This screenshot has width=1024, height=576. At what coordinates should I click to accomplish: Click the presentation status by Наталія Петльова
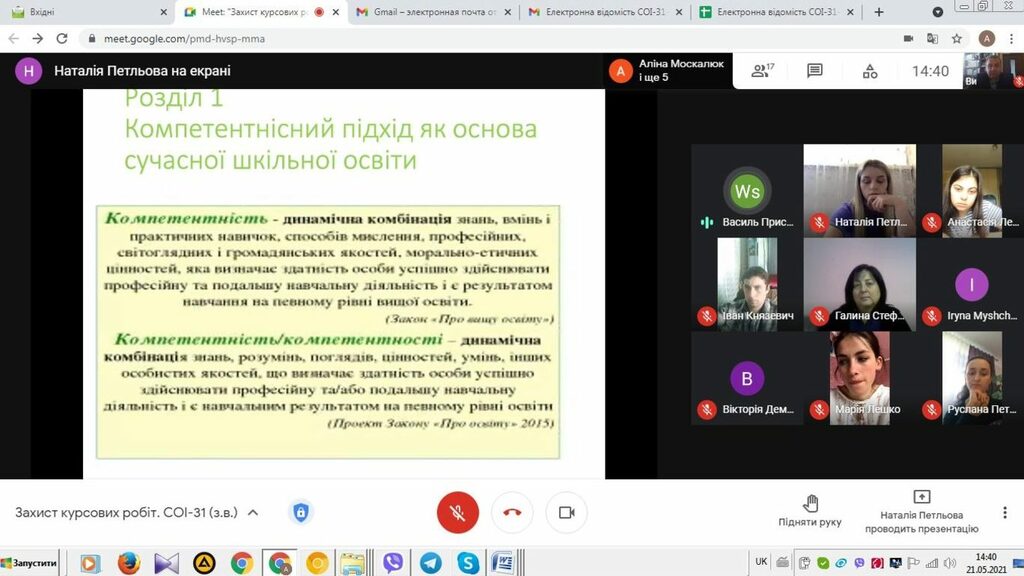pos(921,511)
